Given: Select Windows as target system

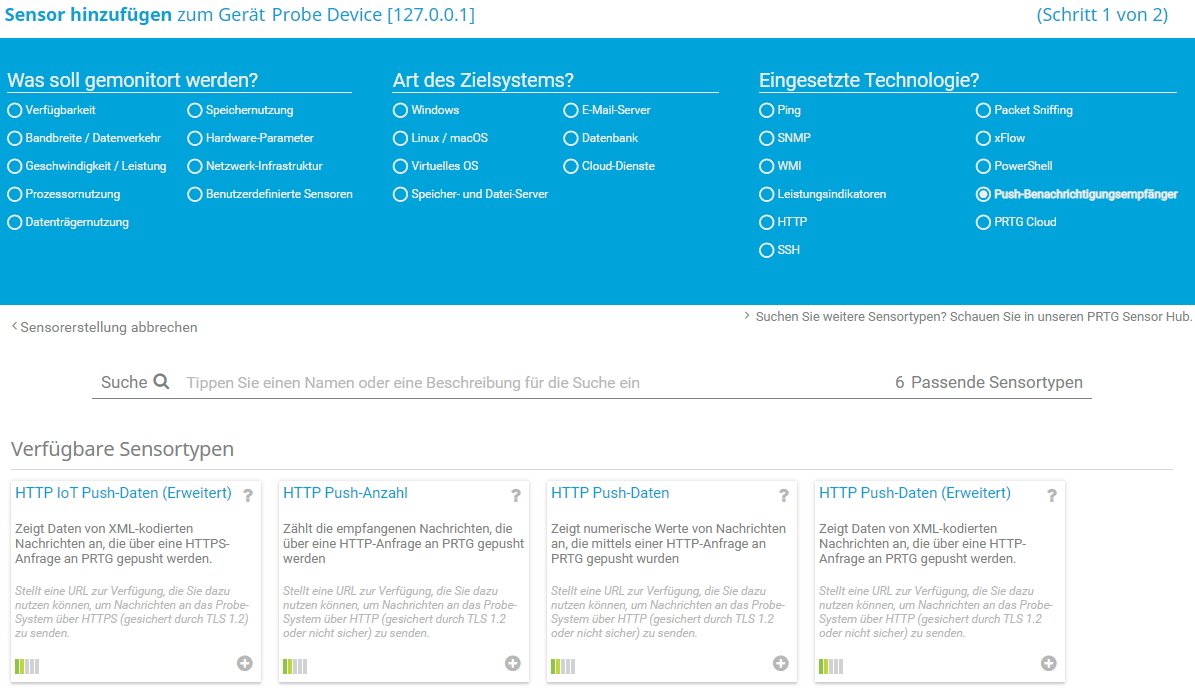Looking at the screenshot, I should pyautogui.click(x=401, y=110).
